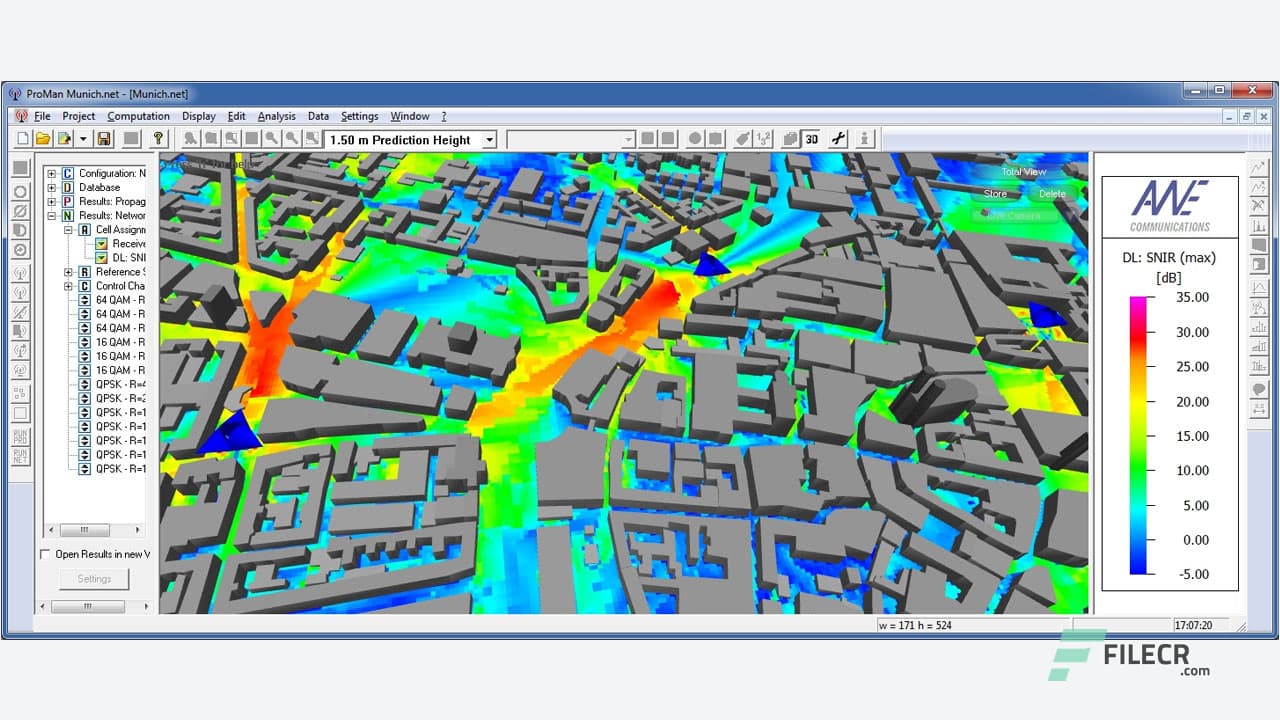Open the Analysis menu

276,116
